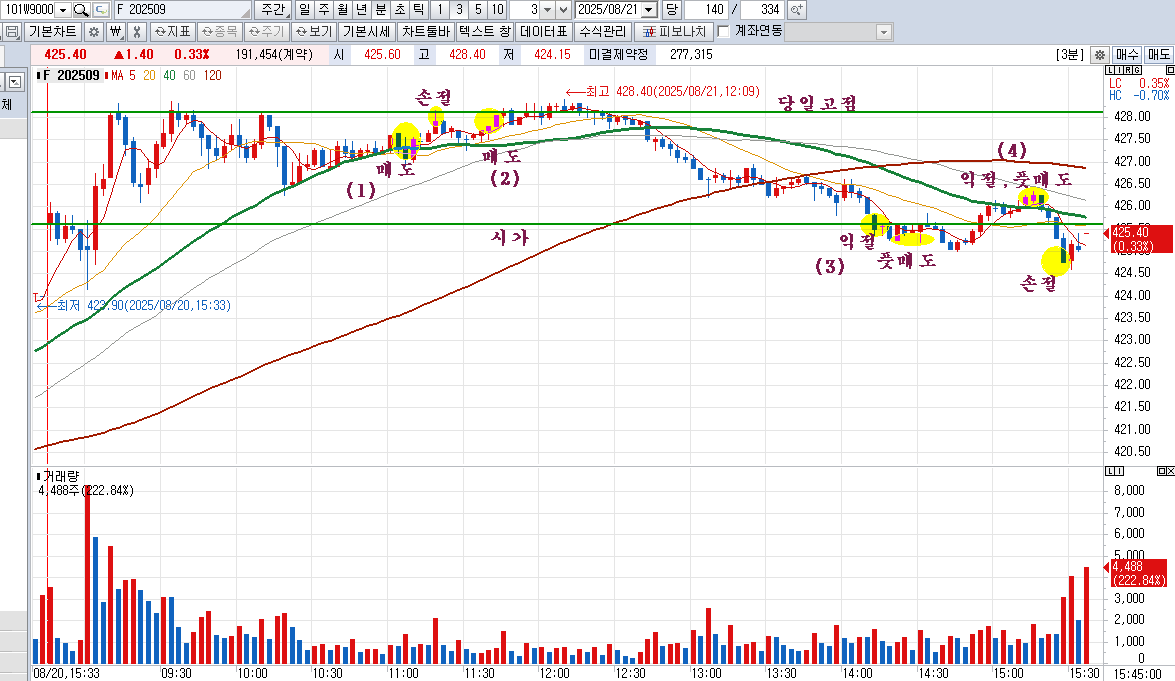Click the R icon above the price axis

click(1129, 70)
